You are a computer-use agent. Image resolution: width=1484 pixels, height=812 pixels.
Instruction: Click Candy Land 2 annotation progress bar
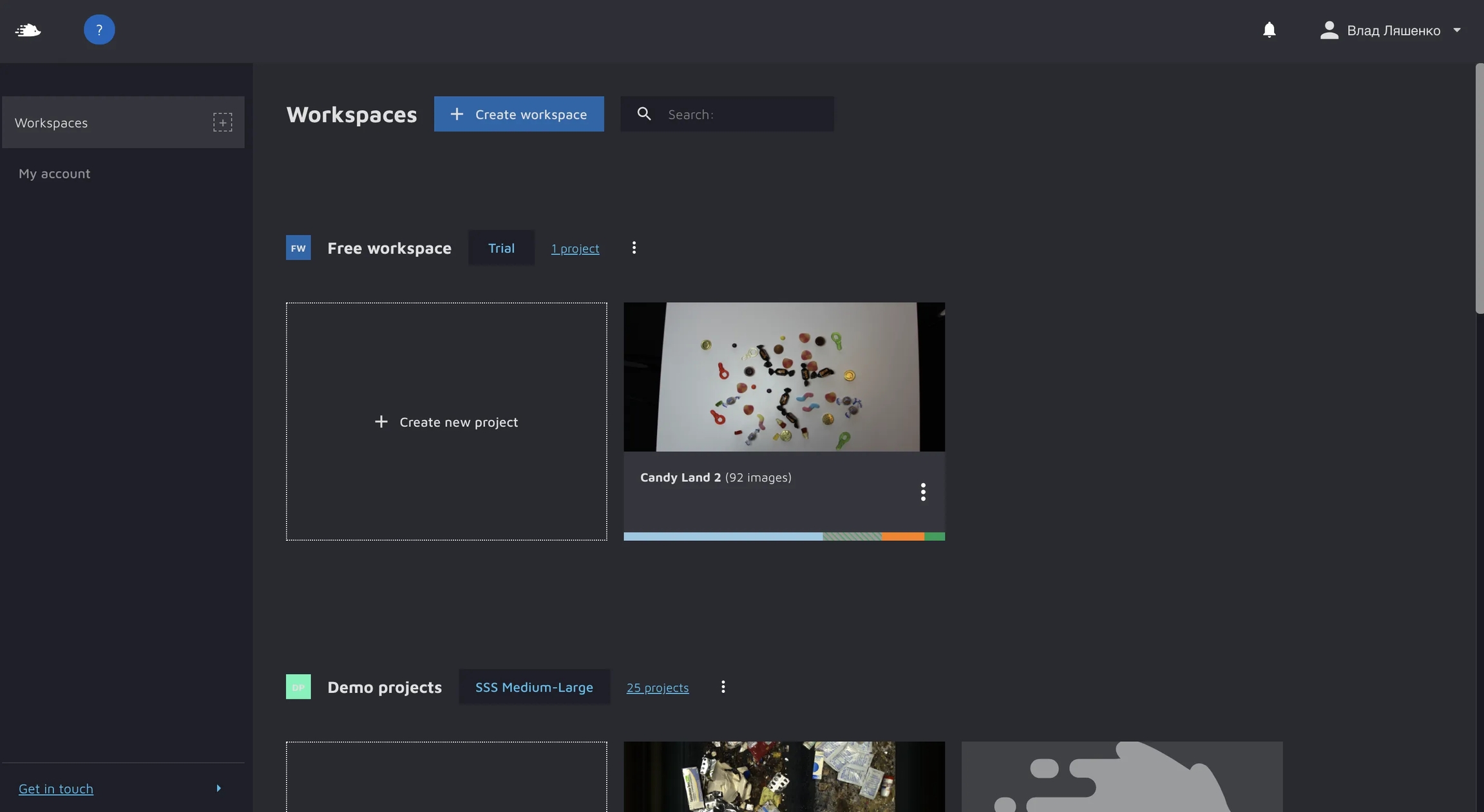click(784, 536)
